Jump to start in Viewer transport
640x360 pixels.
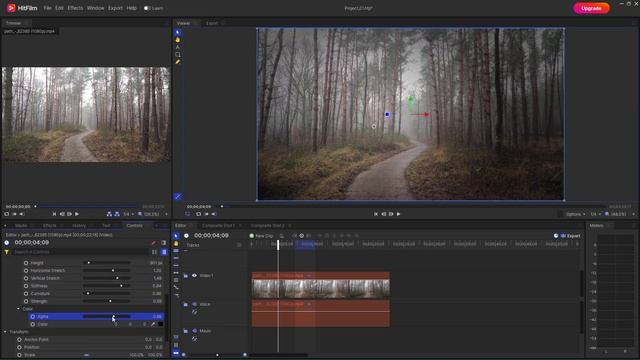(x=376, y=214)
